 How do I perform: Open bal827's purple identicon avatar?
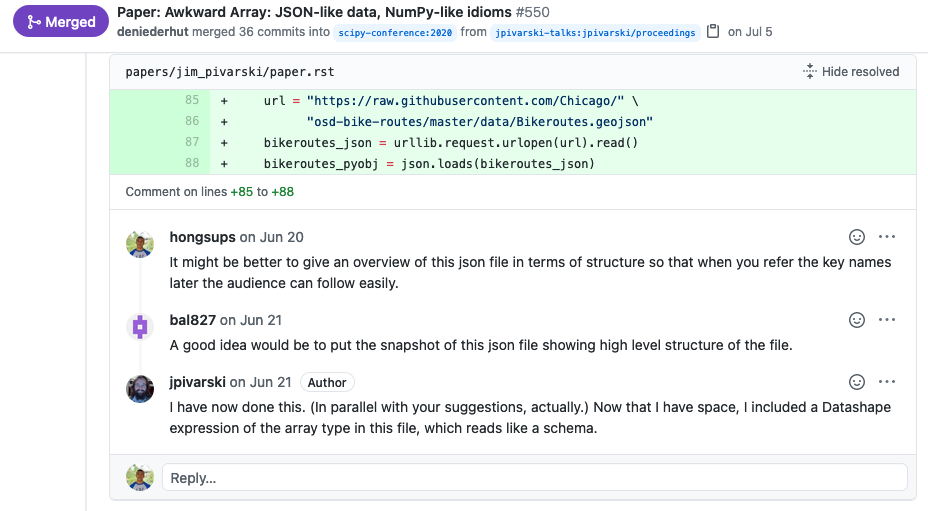[140, 327]
